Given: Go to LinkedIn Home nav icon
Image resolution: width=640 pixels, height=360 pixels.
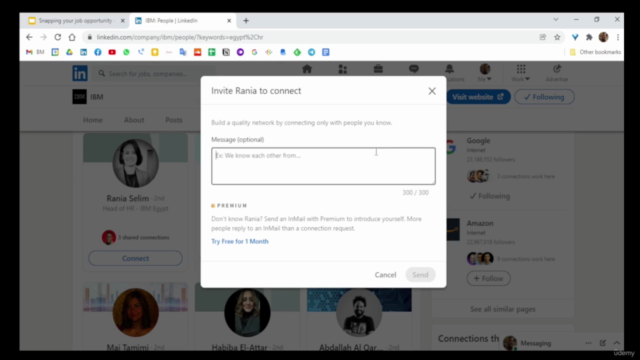Looking at the screenshot, I should (307, 69).
